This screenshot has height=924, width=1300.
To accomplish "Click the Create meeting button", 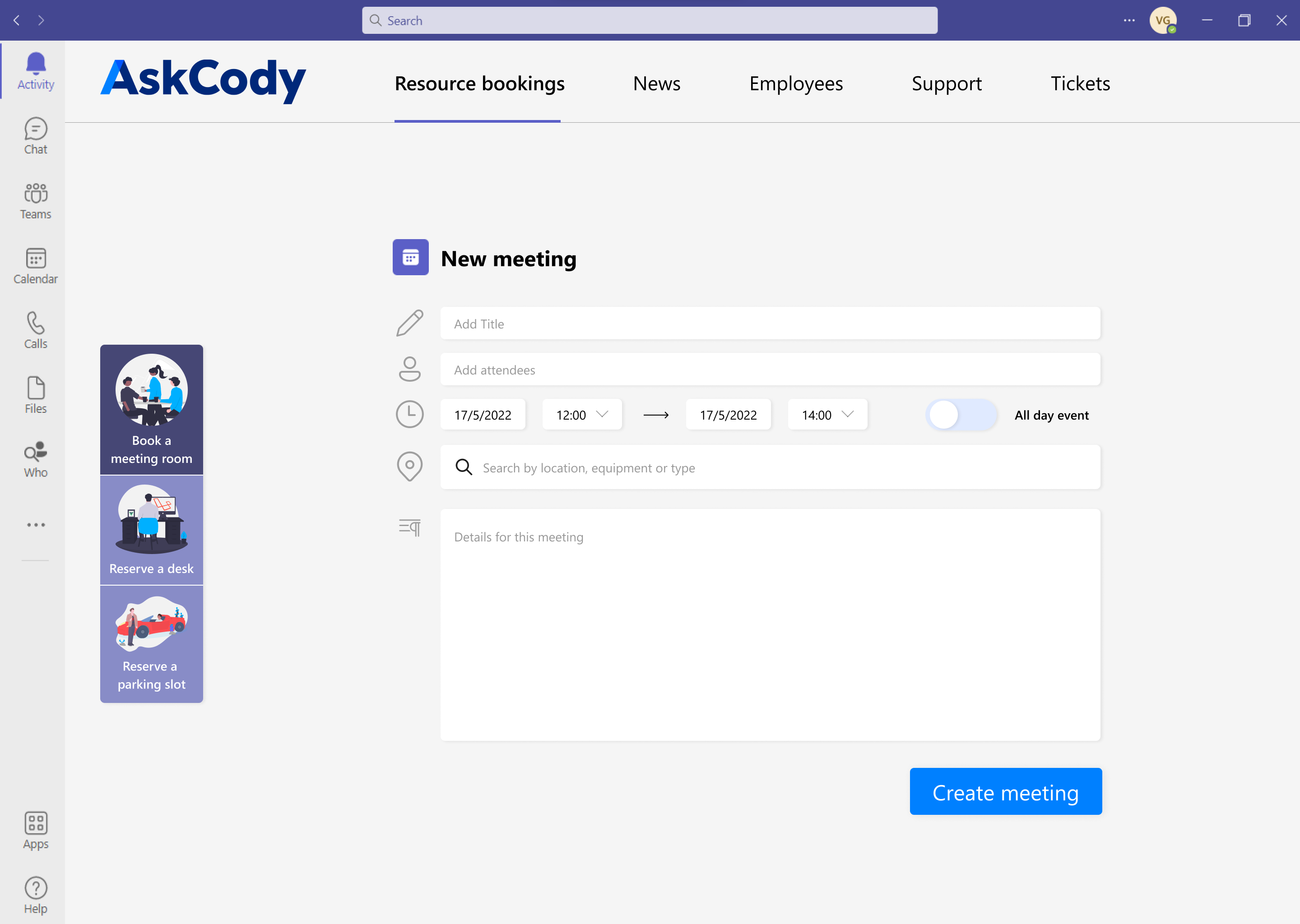I will point(1006,791).
